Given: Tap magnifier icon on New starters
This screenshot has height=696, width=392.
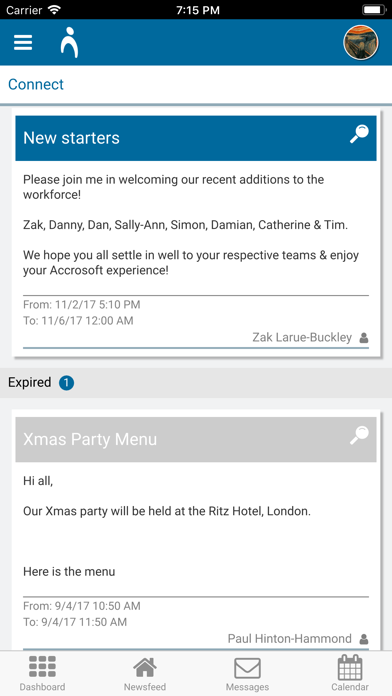Looking at the screenshot, I should tap(359, 134).
